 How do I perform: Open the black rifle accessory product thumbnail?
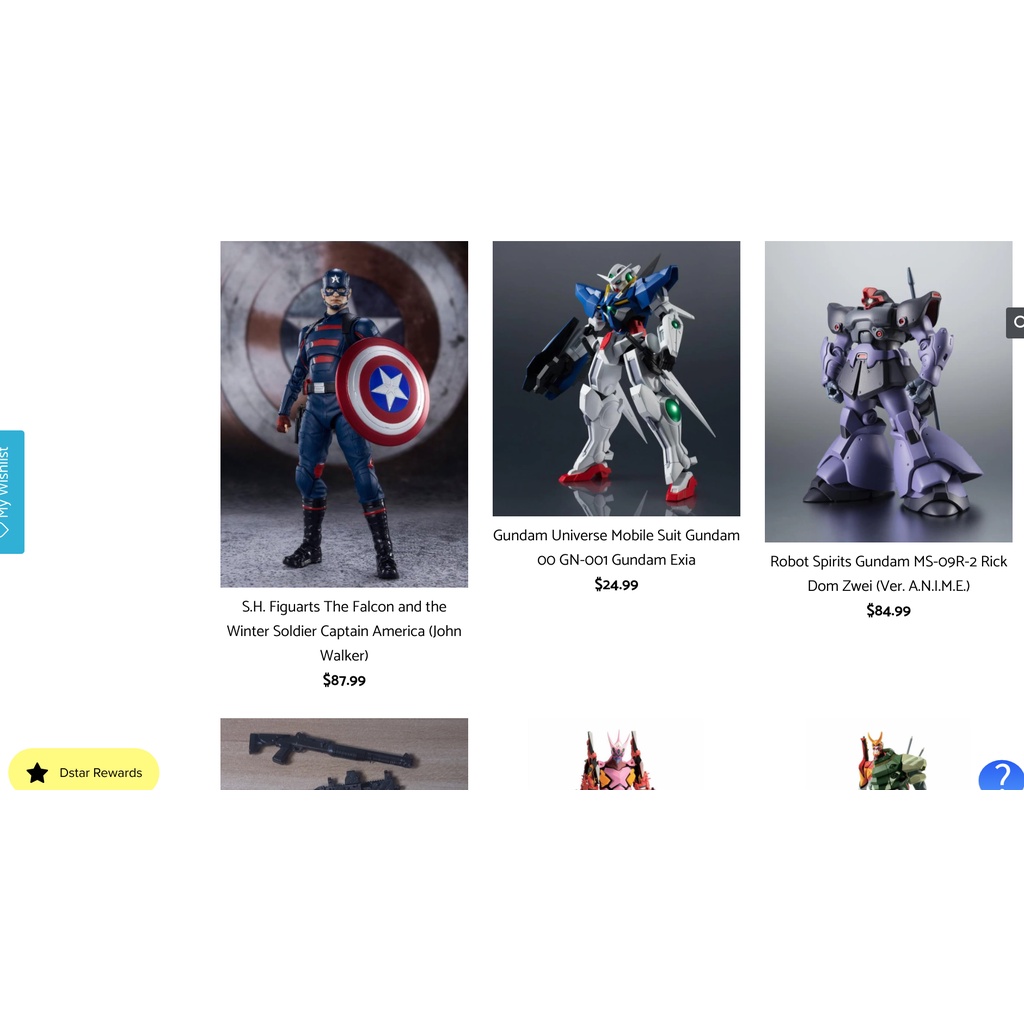click(x=344, y=754)
